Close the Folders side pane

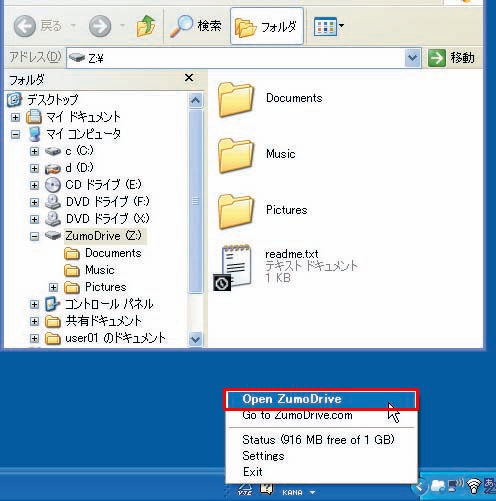tap(189, 78)
